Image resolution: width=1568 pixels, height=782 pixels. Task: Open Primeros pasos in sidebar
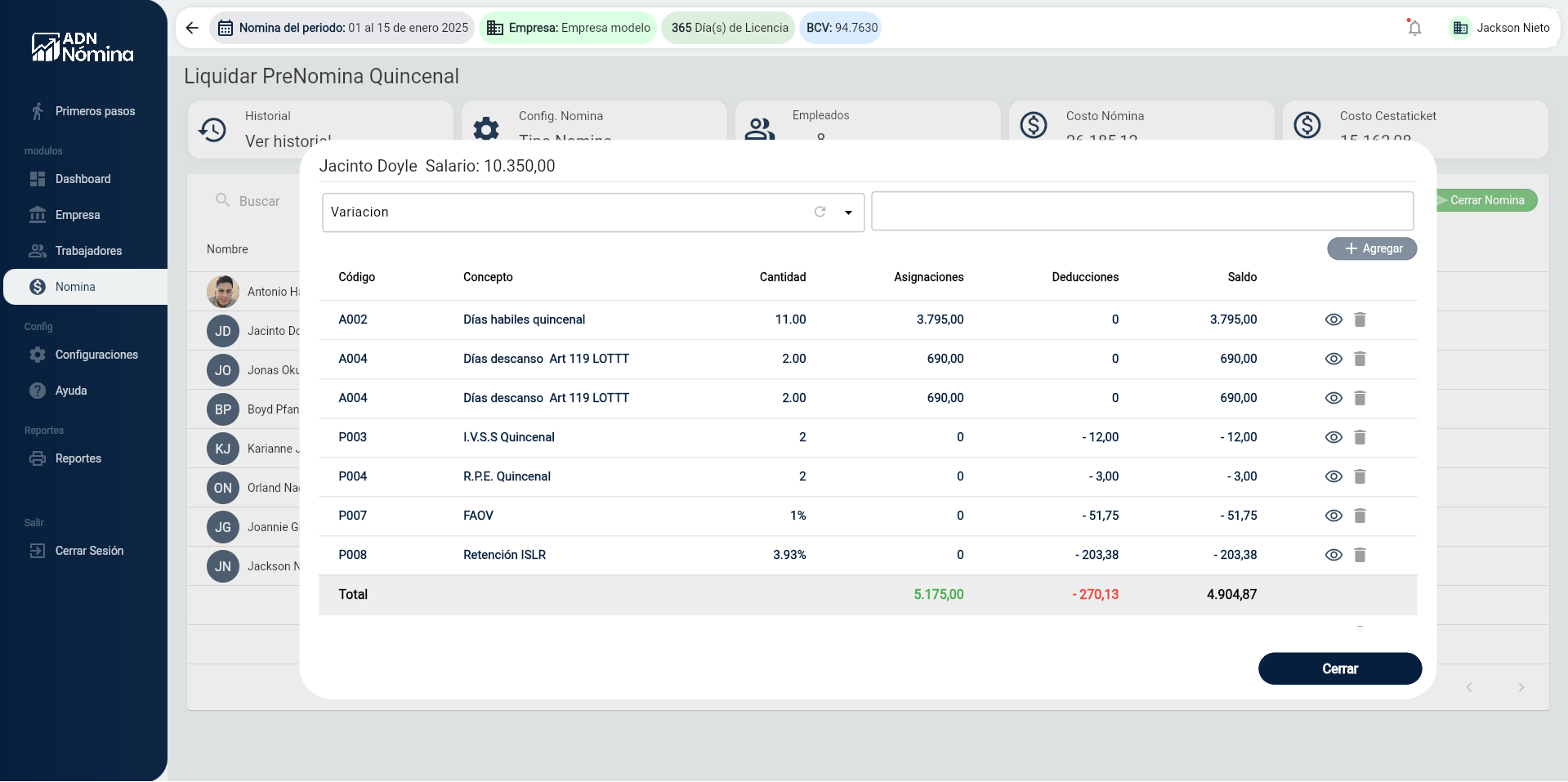tap(83, 111)
